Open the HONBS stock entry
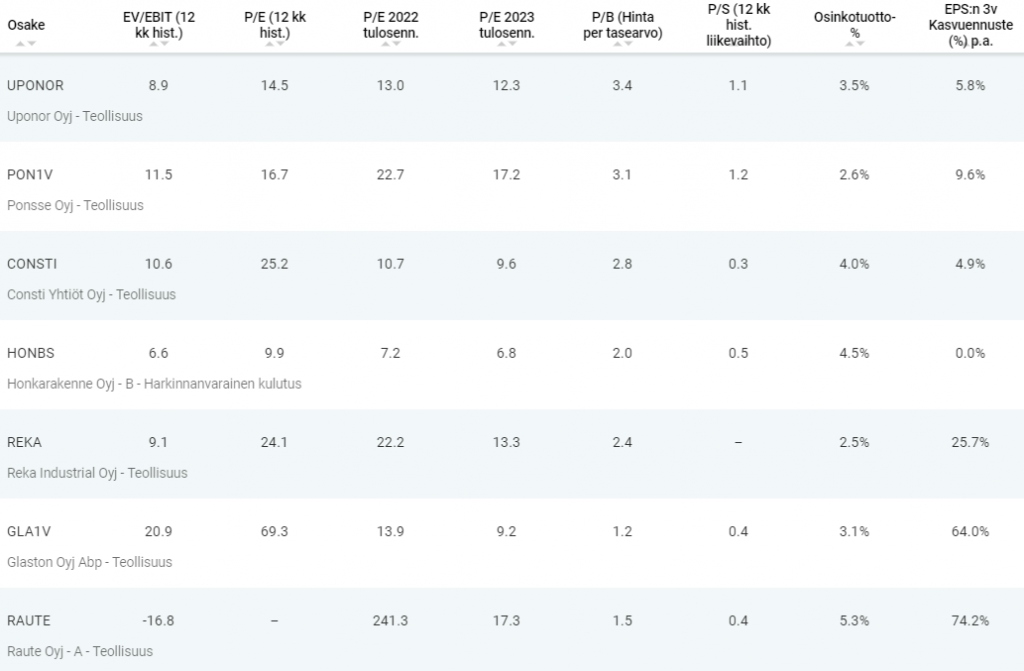The height and width of the screenshot is (671, 1024). pyautogui.click(x=31, y=353)
